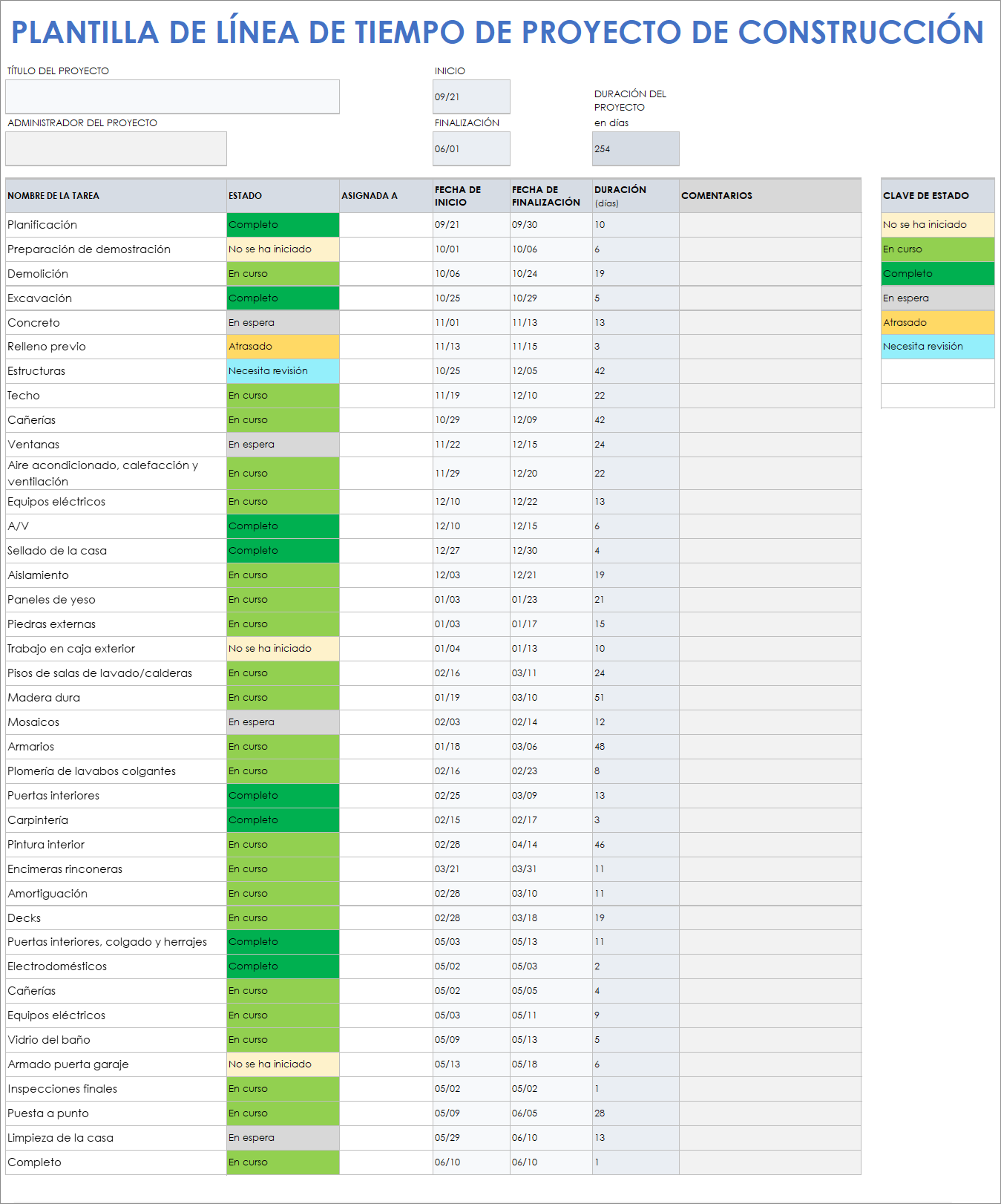
Task: Click the Clave de estado header
Action: 937,196
